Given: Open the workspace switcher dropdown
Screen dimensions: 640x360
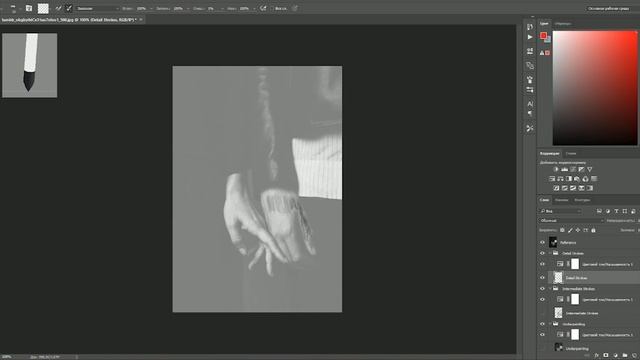Looking at the screenshot, I should [x=608, y=8].
